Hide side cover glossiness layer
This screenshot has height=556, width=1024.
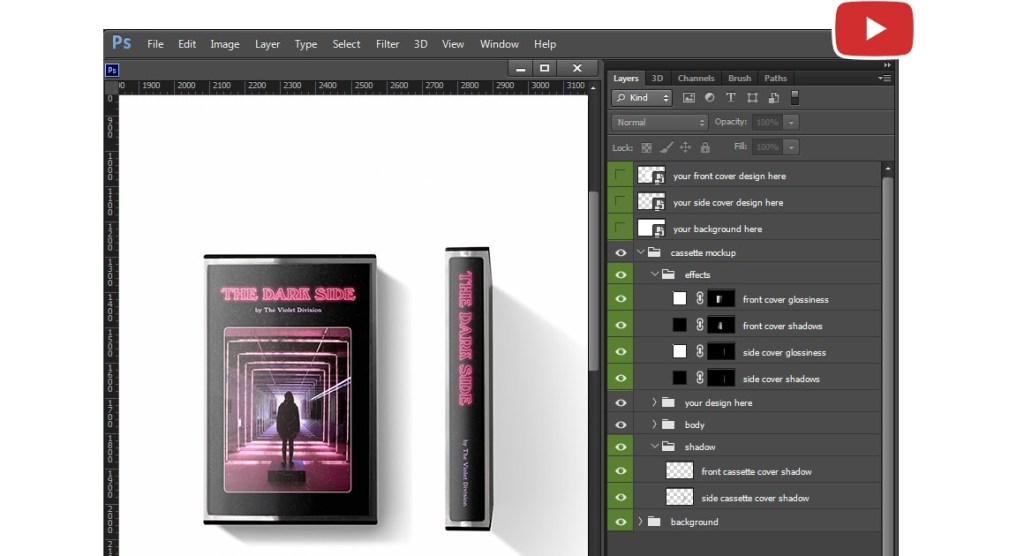tap(620, 352)
